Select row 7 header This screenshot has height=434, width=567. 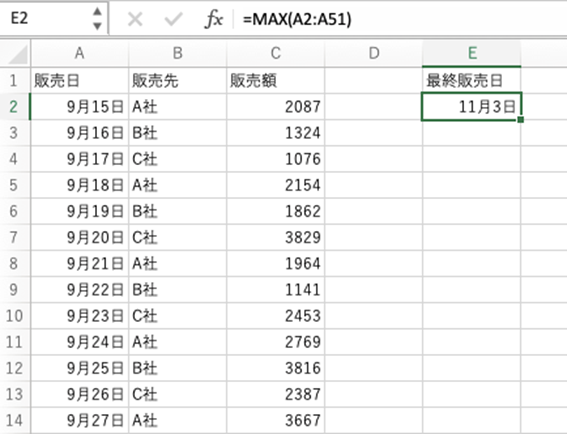[15, 237]
